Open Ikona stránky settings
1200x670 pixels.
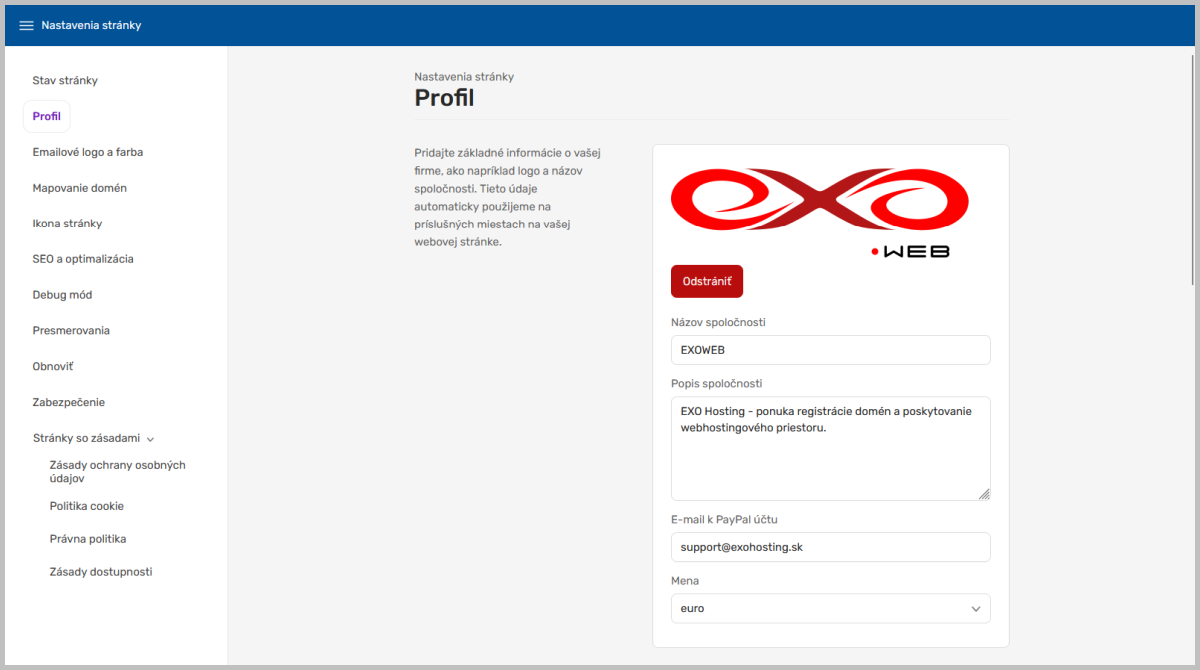67,223
